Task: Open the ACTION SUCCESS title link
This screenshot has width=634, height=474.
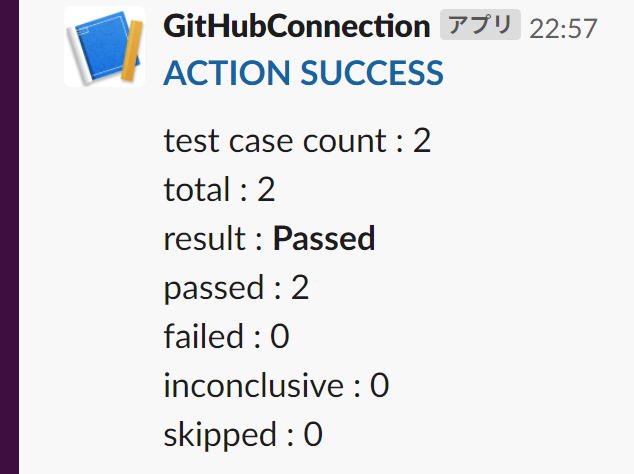Action: (303, 73)
